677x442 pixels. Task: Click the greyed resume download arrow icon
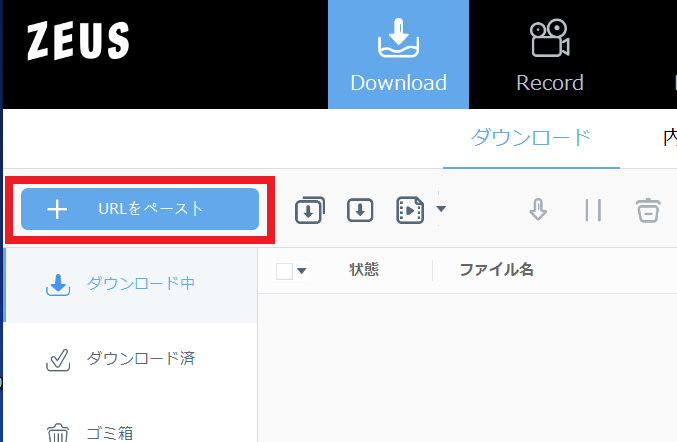point(538,210)
